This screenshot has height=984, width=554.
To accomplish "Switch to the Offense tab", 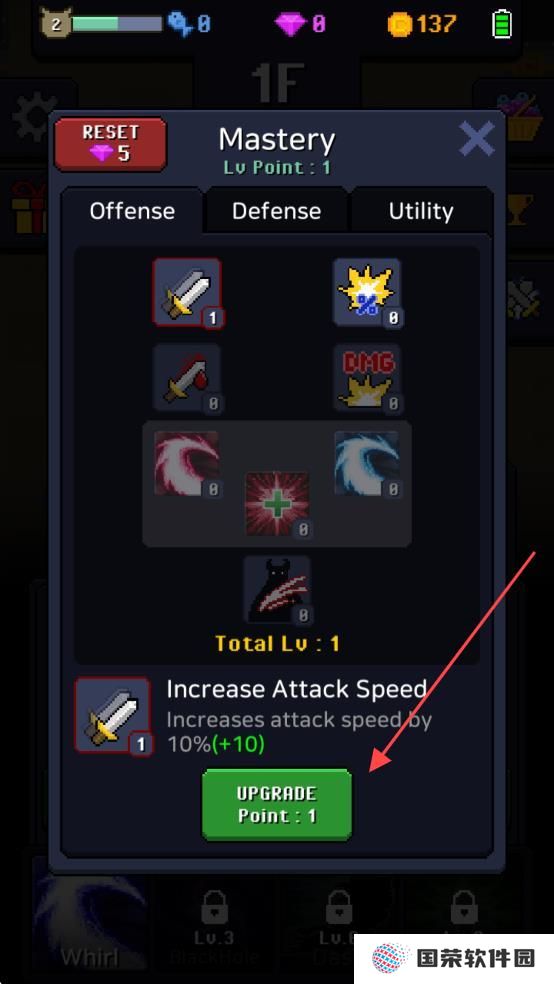I will click(x=132, y=211).
